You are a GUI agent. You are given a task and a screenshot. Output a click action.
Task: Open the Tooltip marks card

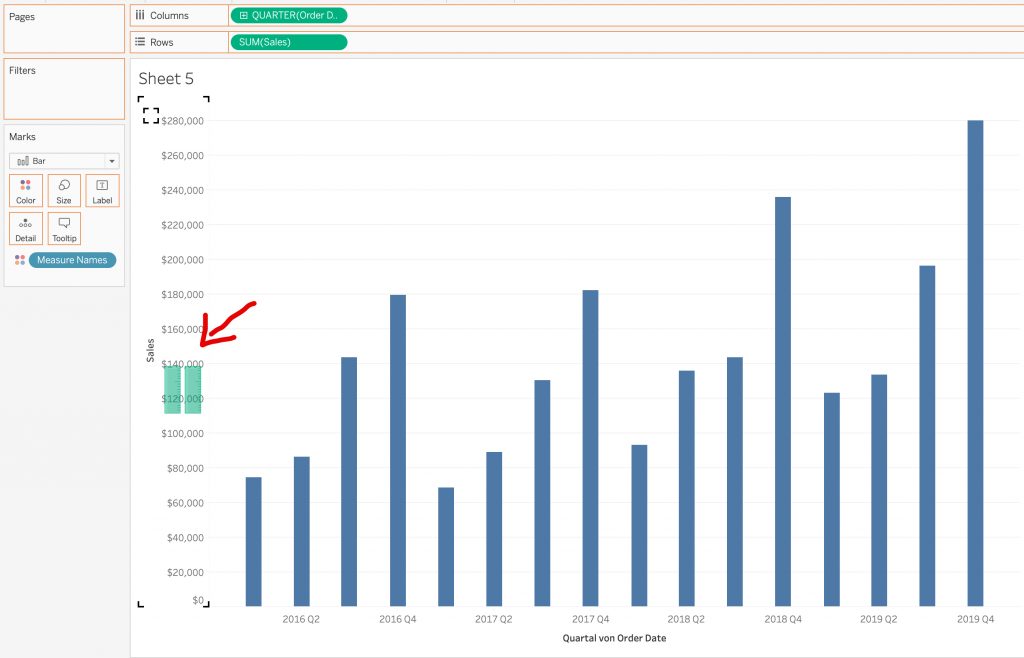pos(64,228)
